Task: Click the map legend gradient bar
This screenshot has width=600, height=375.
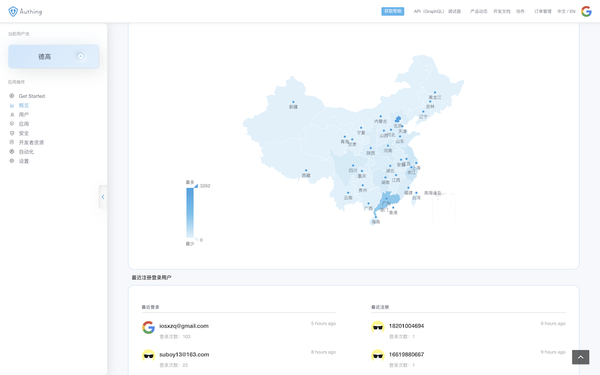Action: pos(190,213)
